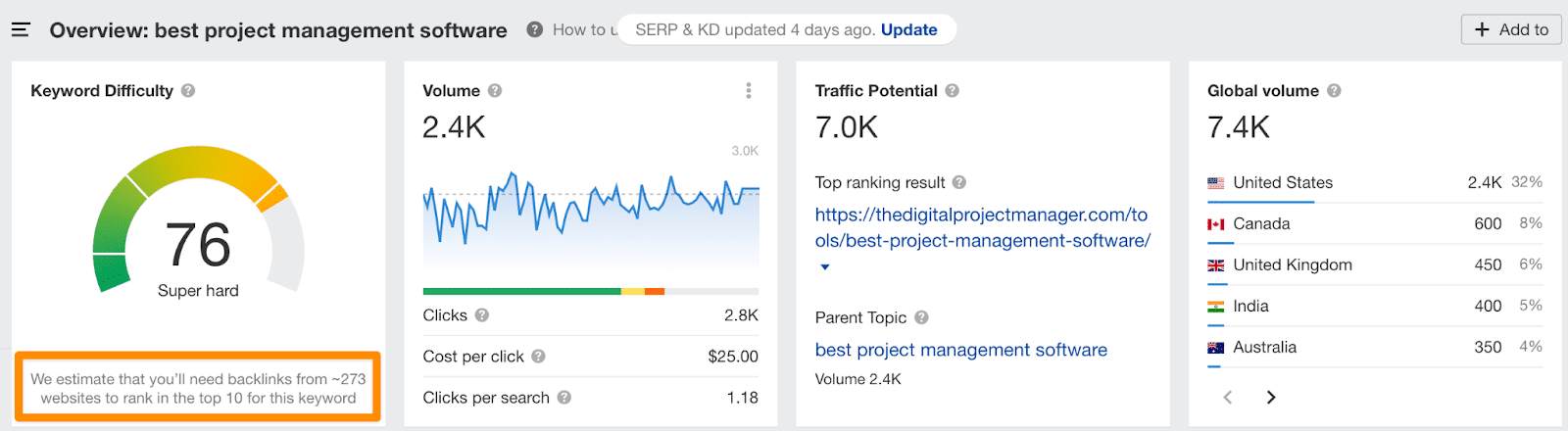Click the Add to button
The image size is (1568, 431).
point(1511,30)
